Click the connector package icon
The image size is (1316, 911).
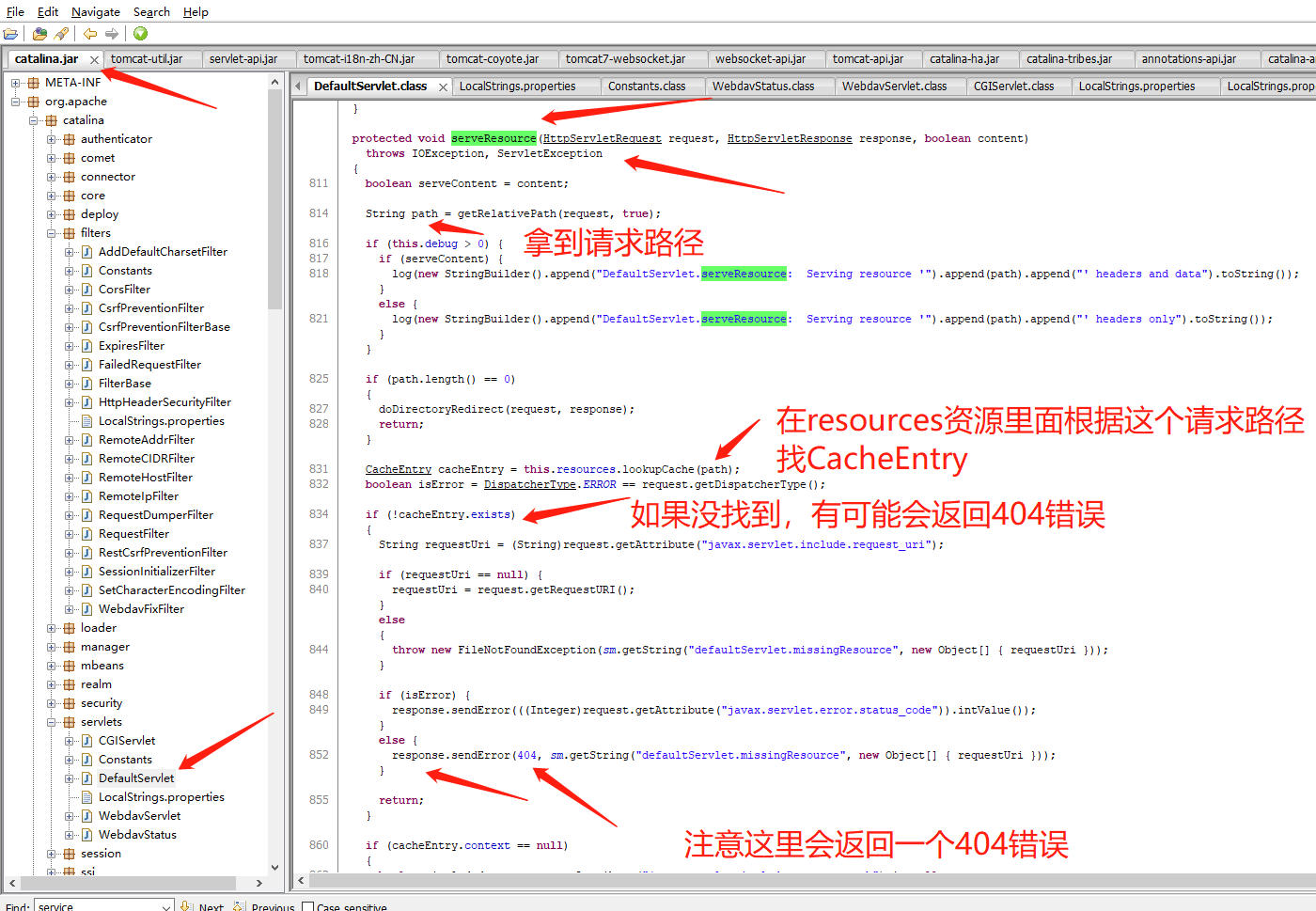69,177
